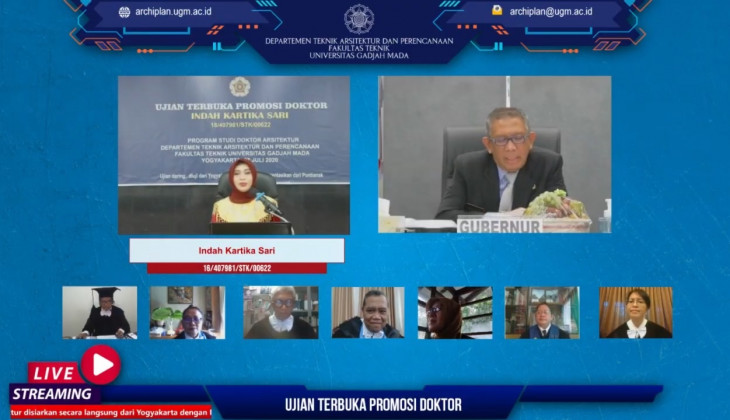The image size is (730, 420).
Task: Click the red scrolling ticker text
Action: click(111, 412)
